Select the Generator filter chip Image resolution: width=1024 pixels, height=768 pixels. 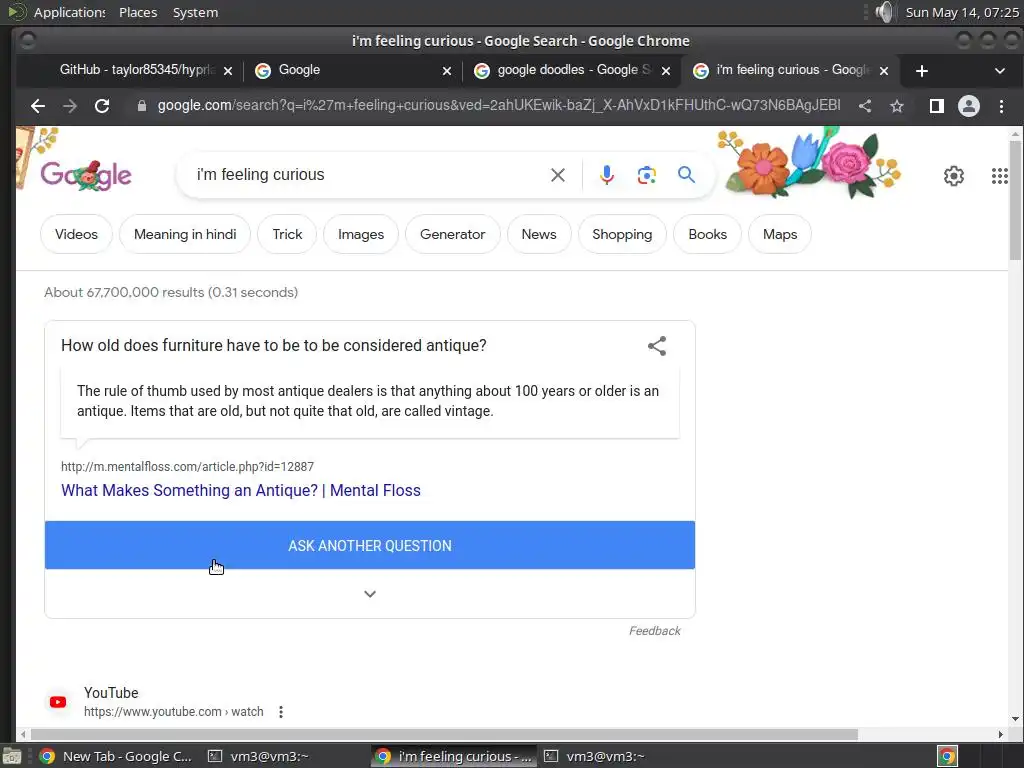coord(453,234)
